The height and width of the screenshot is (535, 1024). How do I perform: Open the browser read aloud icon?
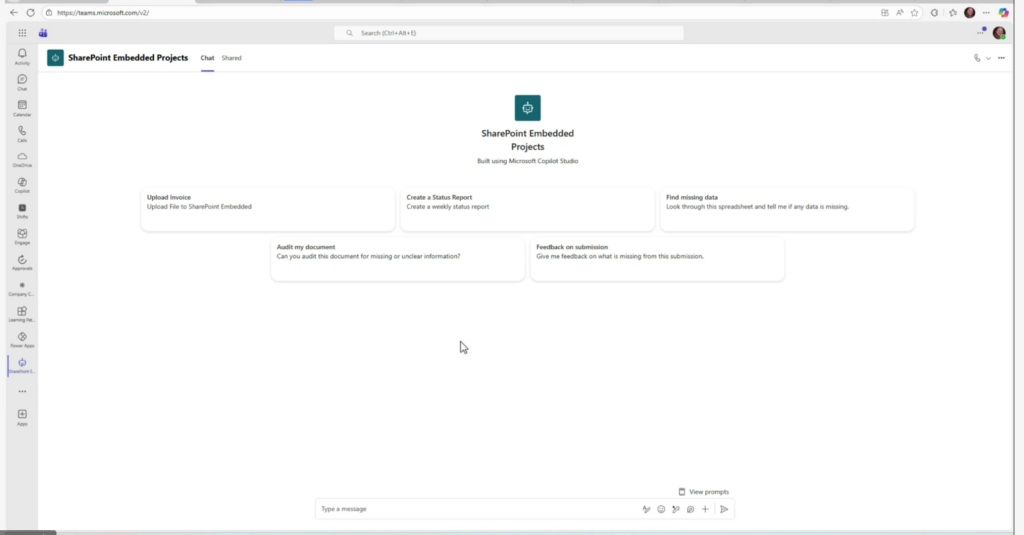899,12
